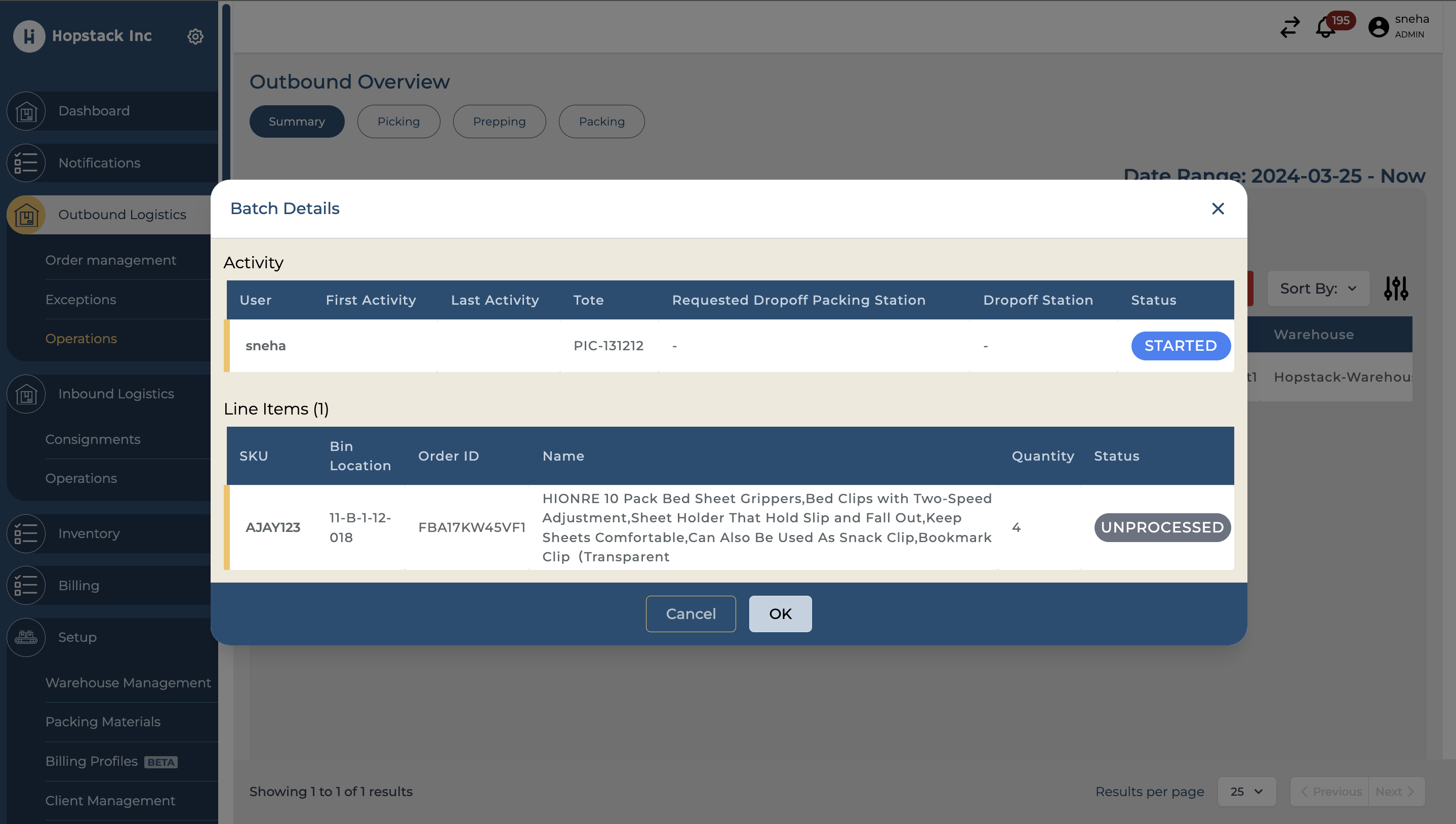Screen dimensions: 1456x824
Task: Confirm with the OK button
Action: 780,613
